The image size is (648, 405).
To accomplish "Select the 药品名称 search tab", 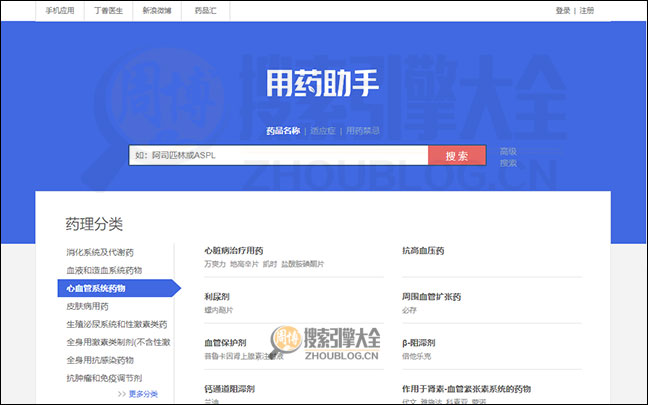I will pyautogui.click(x=283, y=131).
